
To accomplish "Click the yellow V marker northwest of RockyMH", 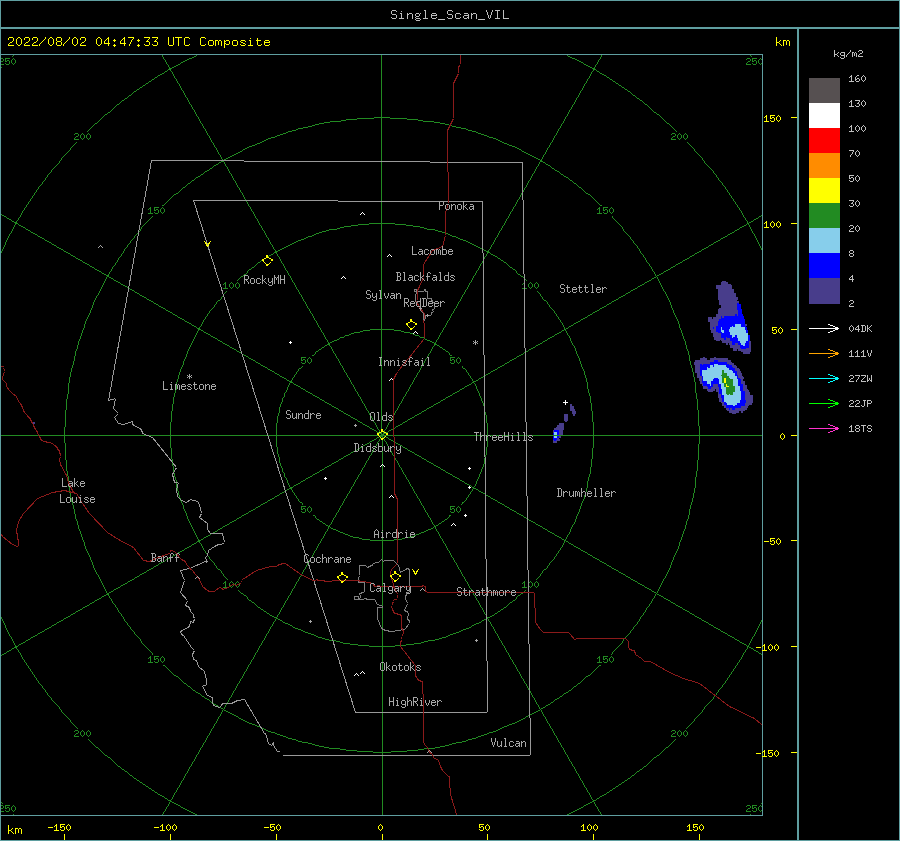I will pos(208,244).
